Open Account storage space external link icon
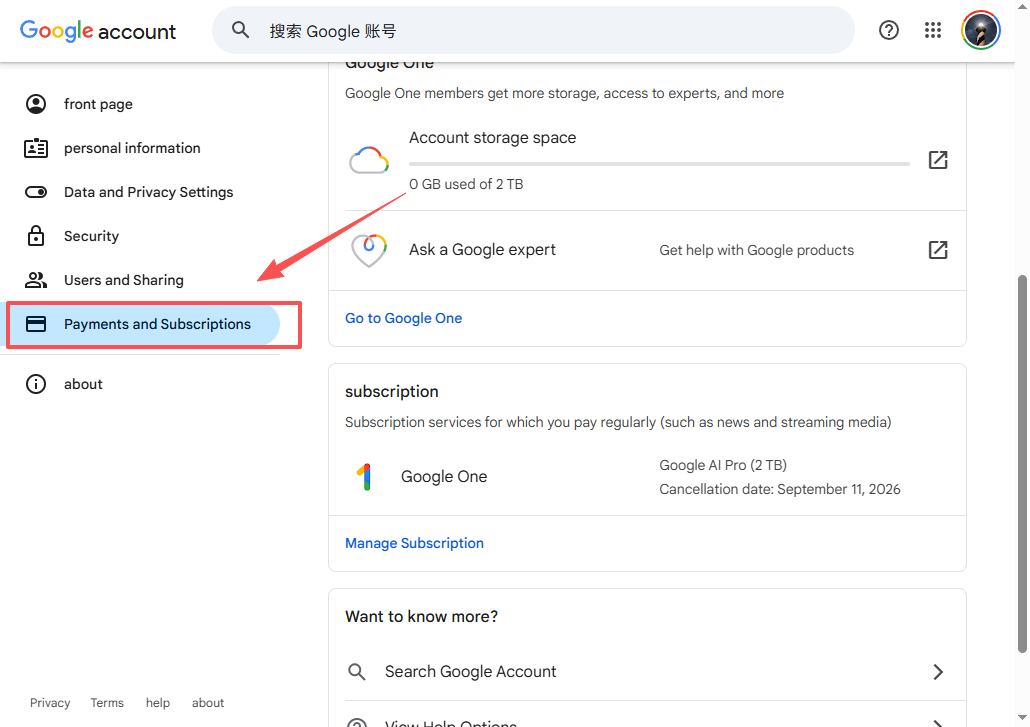Image resolution: width=1030 pixels, height=727 pixels. (937, 160)
